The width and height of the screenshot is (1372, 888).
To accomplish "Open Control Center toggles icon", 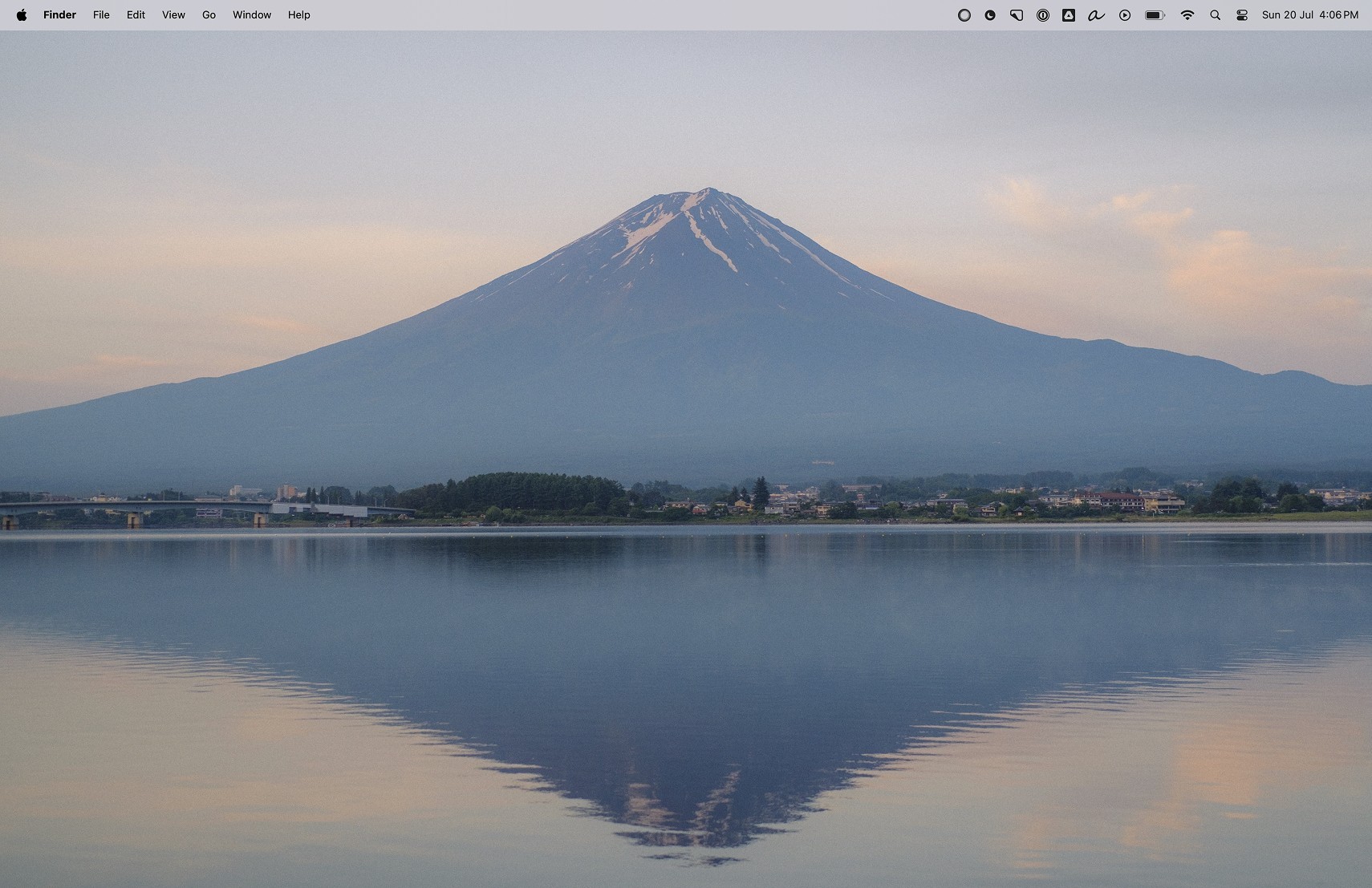I will click(x=1242, y=15).
